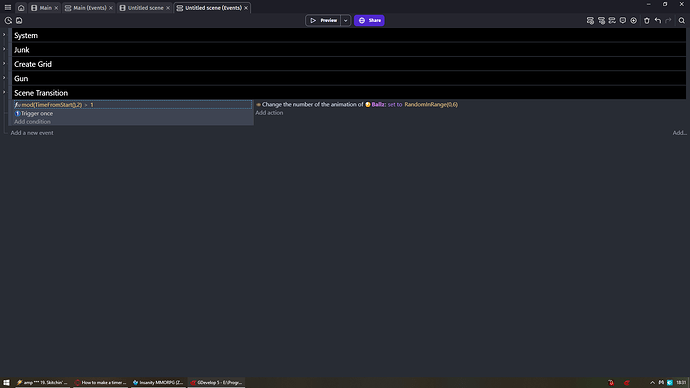The width and height of the screenshot is (690, 388).
Task: Expand the Create Grid event group
Action: click(x=4, y=63)
